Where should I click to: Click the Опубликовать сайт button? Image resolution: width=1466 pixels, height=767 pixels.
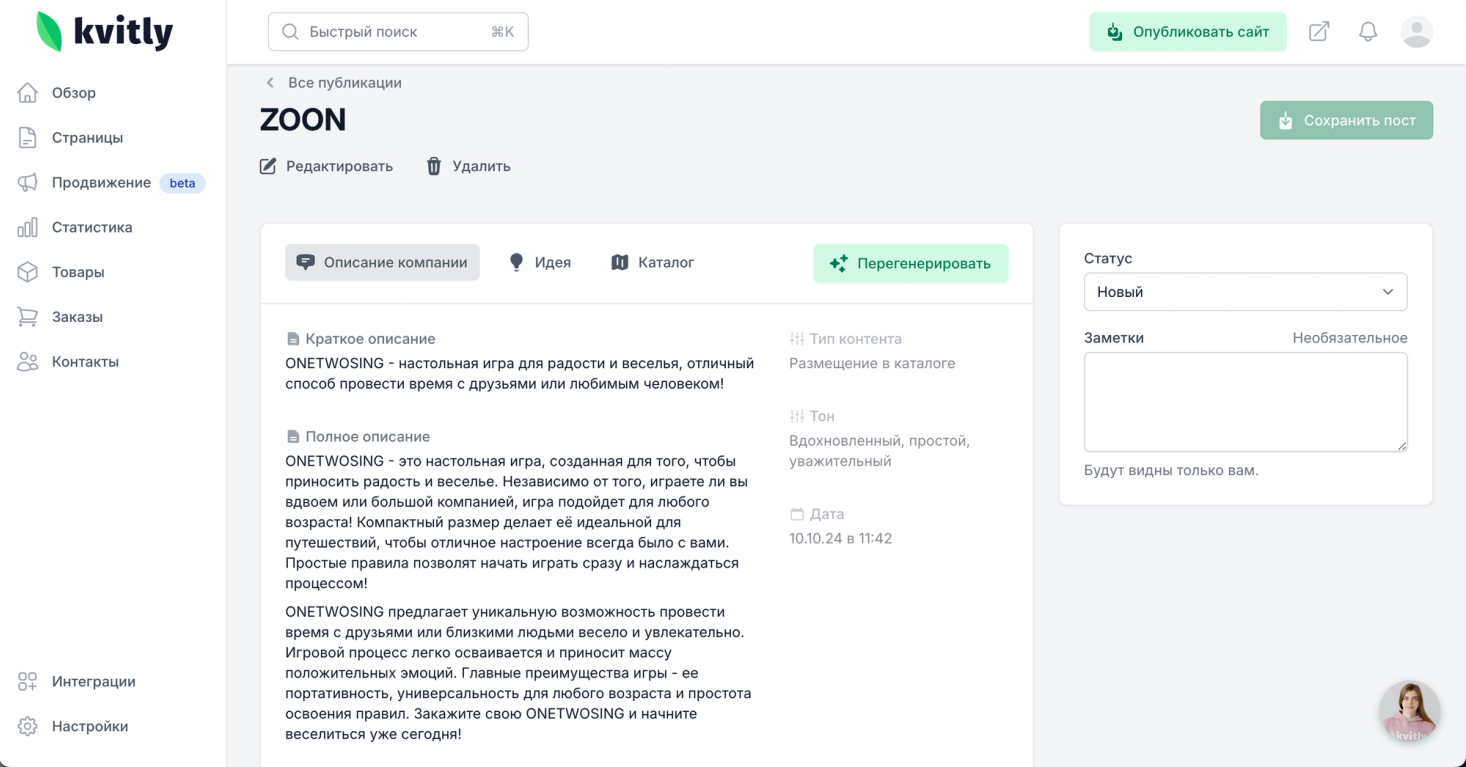pos(1188,32)
